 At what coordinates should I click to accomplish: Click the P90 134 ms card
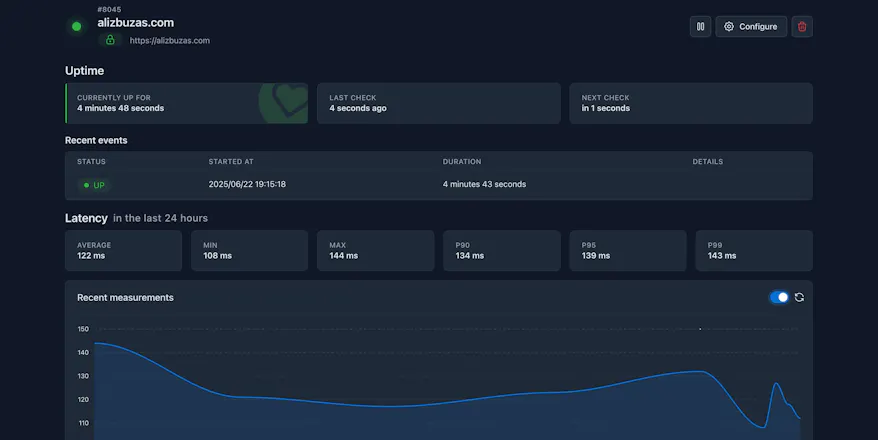pos(502,251)
